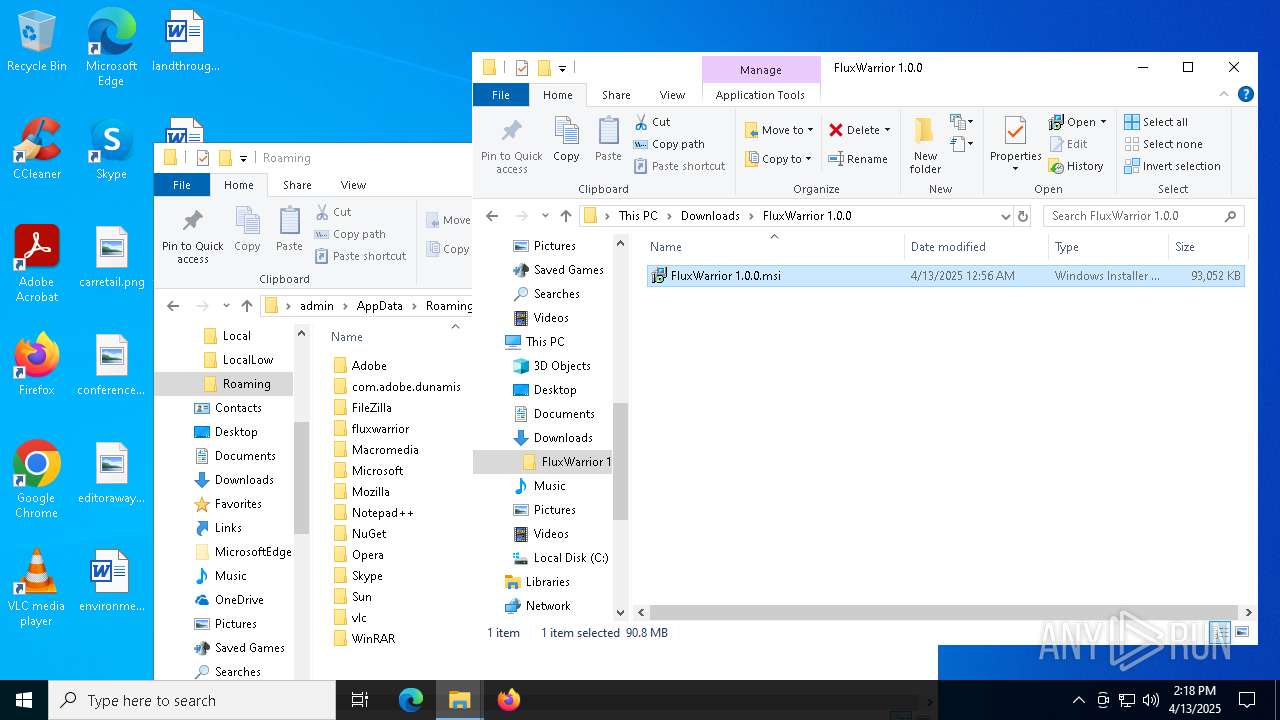The image size is (1280, 720).
Task: Open Move to dropdown in Organize group
Action: [x=779, y=130]
